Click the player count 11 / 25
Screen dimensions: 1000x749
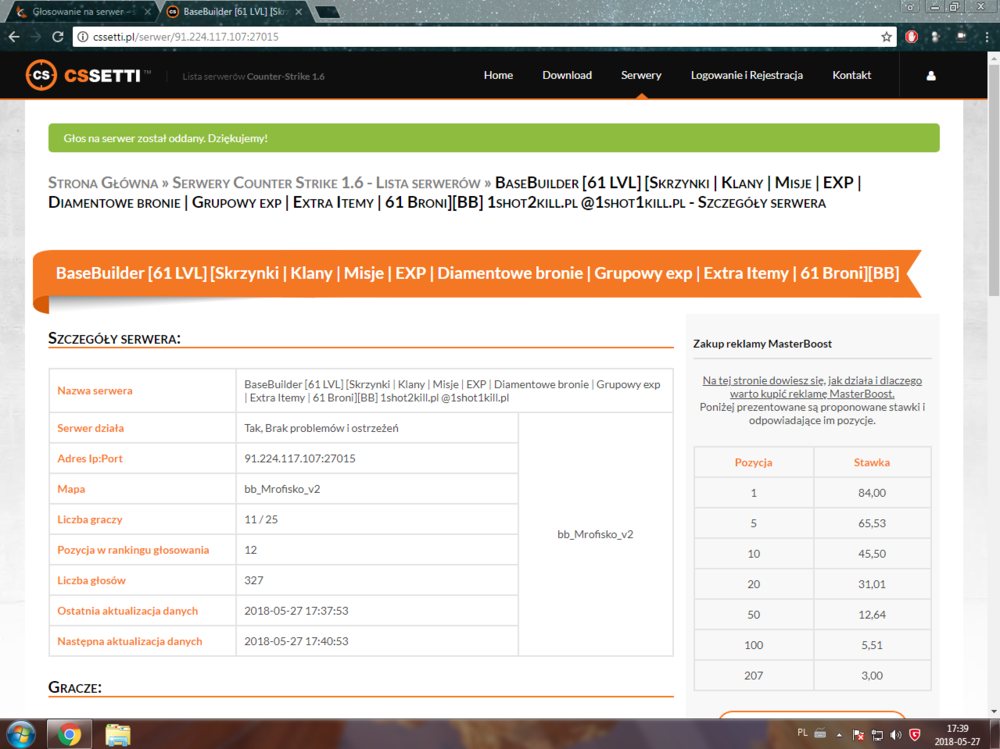point(261,519)
